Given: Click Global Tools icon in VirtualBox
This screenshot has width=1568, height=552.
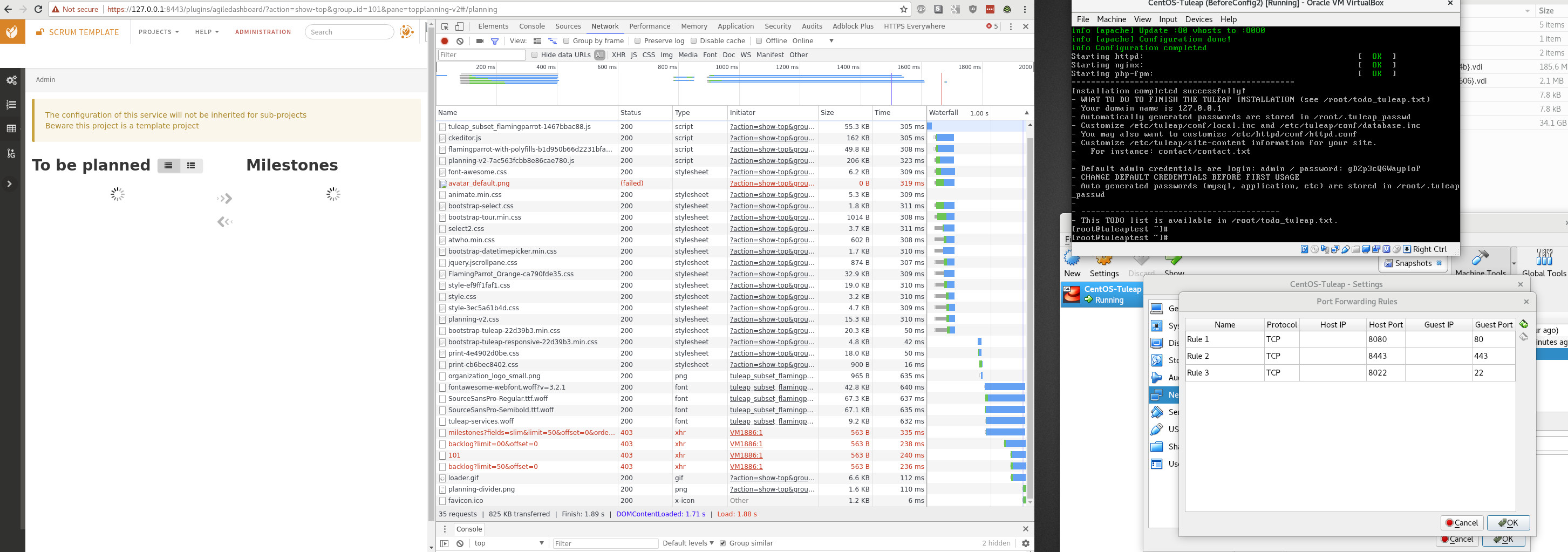Looking at the screenshot, I should pyautogui.click(x=1544, y=257).
